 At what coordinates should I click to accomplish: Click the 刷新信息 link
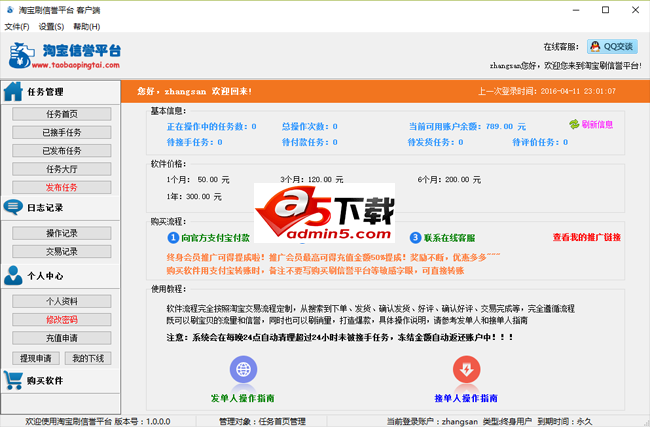click(x=597, y=124)
